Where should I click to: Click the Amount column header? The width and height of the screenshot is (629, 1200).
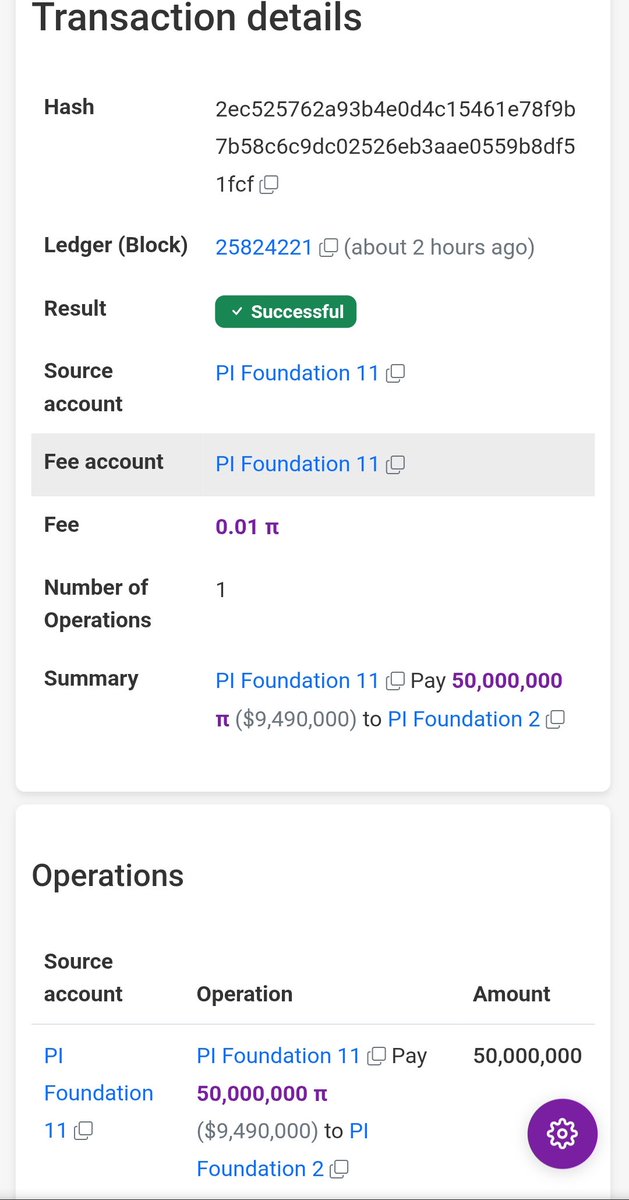pyautogui.click(x=511, y=994)
